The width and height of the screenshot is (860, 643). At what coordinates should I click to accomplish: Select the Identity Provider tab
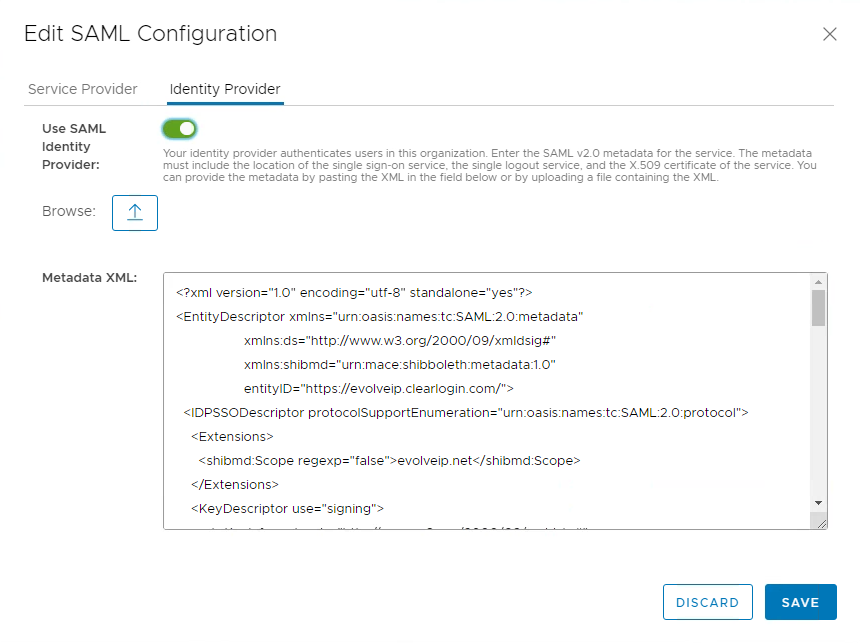pos(225,89)
